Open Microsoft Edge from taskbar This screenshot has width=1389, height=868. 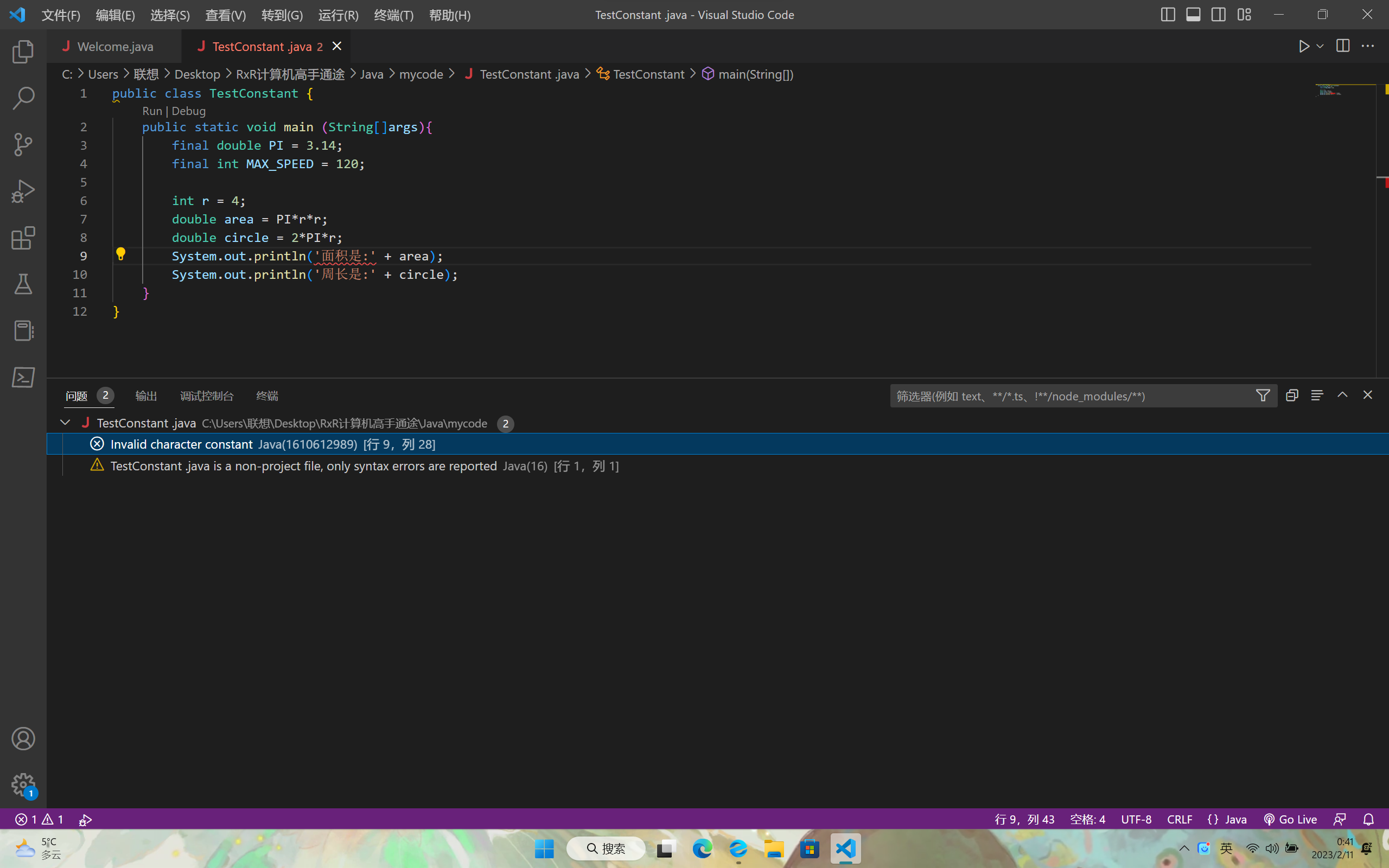702,848
